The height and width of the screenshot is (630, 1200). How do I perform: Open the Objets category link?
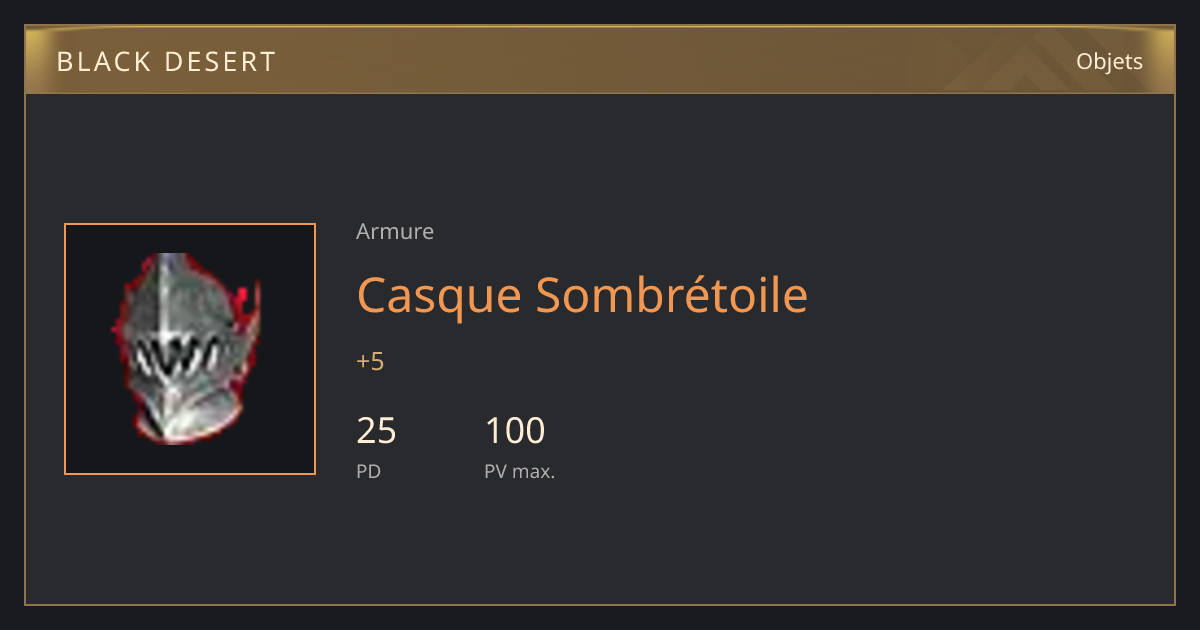click(x=1109, y=61)
